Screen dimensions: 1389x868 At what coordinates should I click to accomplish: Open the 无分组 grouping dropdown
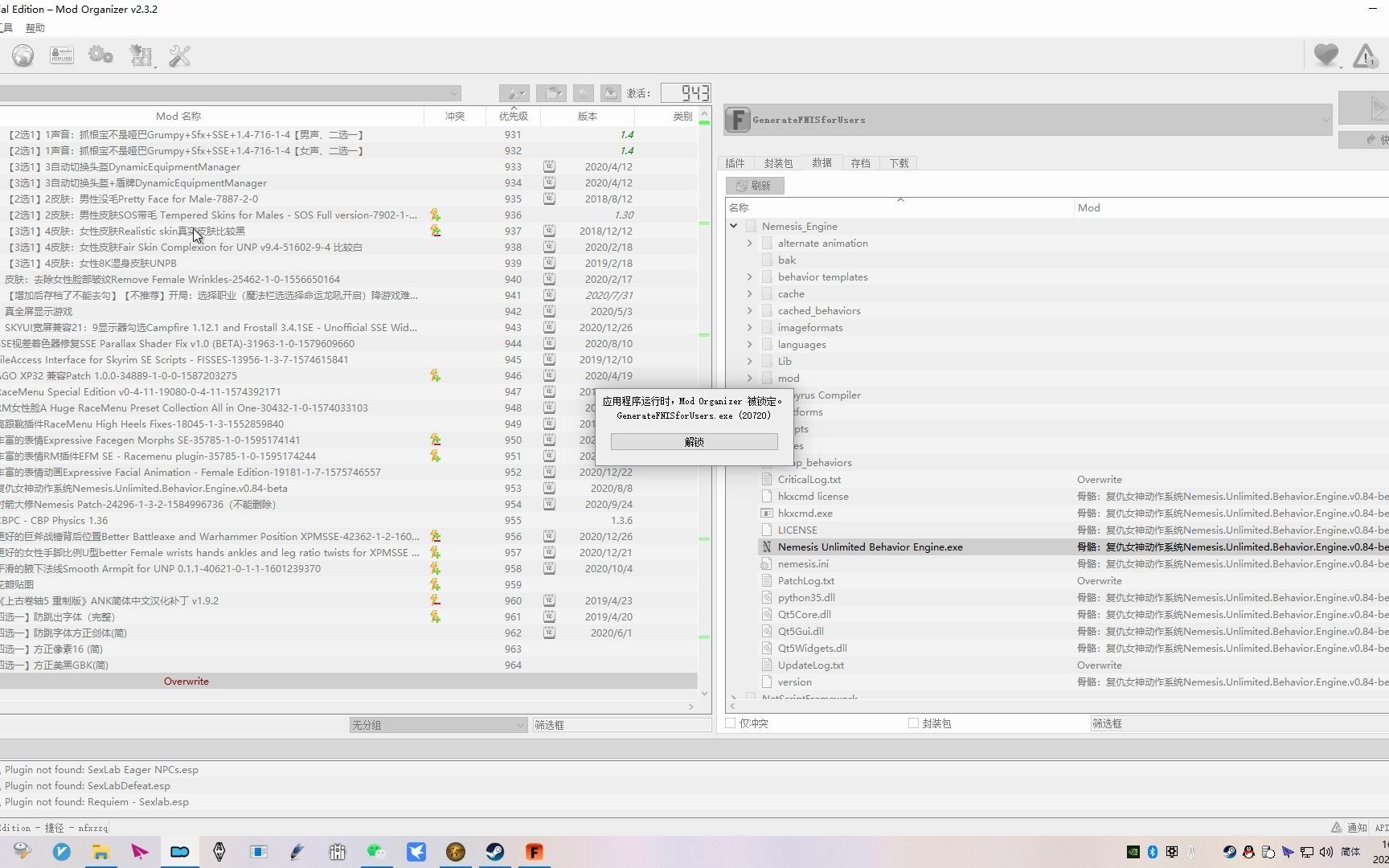pyautogui.click(x=438, y=725)
